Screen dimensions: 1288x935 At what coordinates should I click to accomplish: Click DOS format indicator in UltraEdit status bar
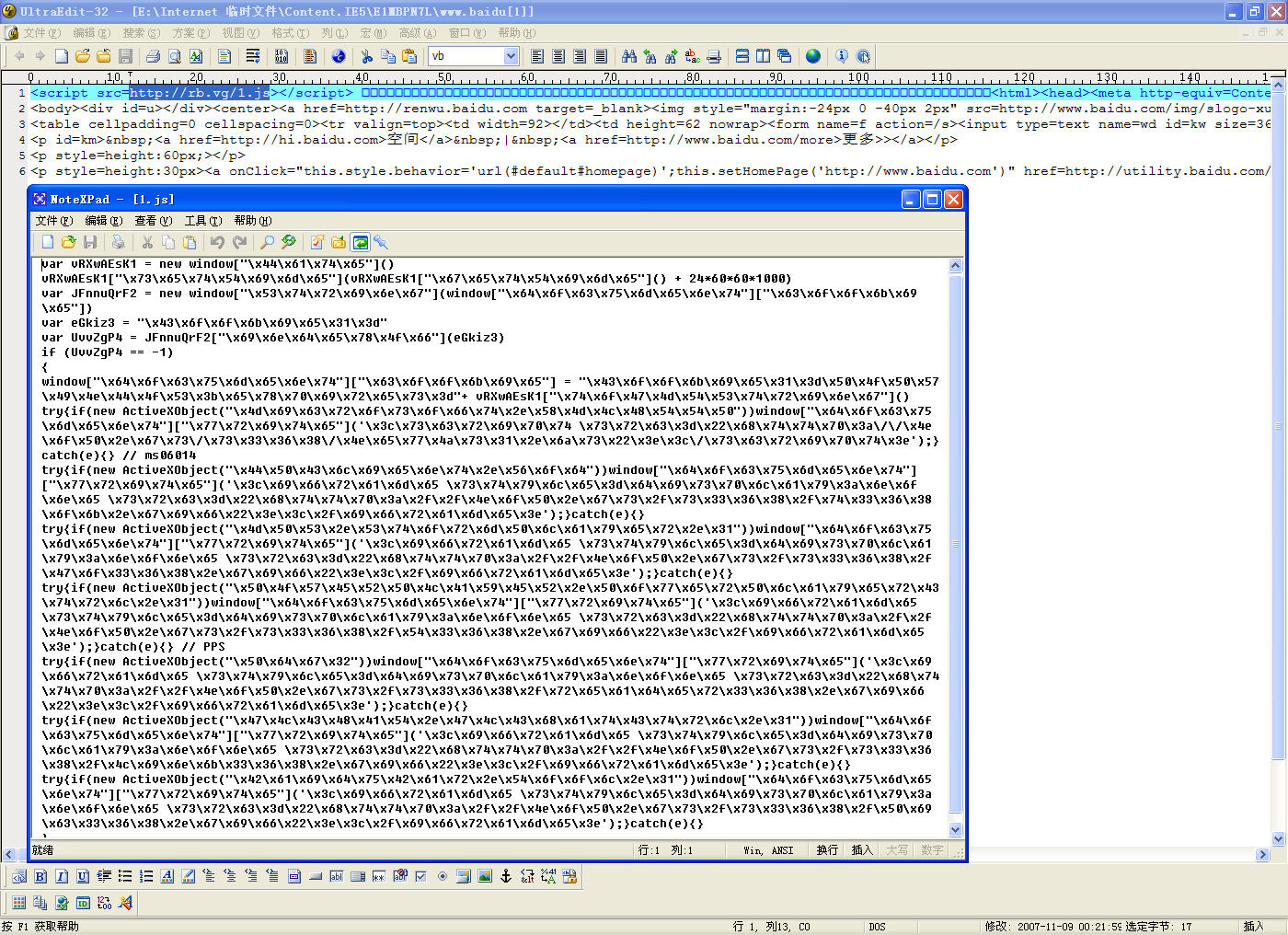877,927
